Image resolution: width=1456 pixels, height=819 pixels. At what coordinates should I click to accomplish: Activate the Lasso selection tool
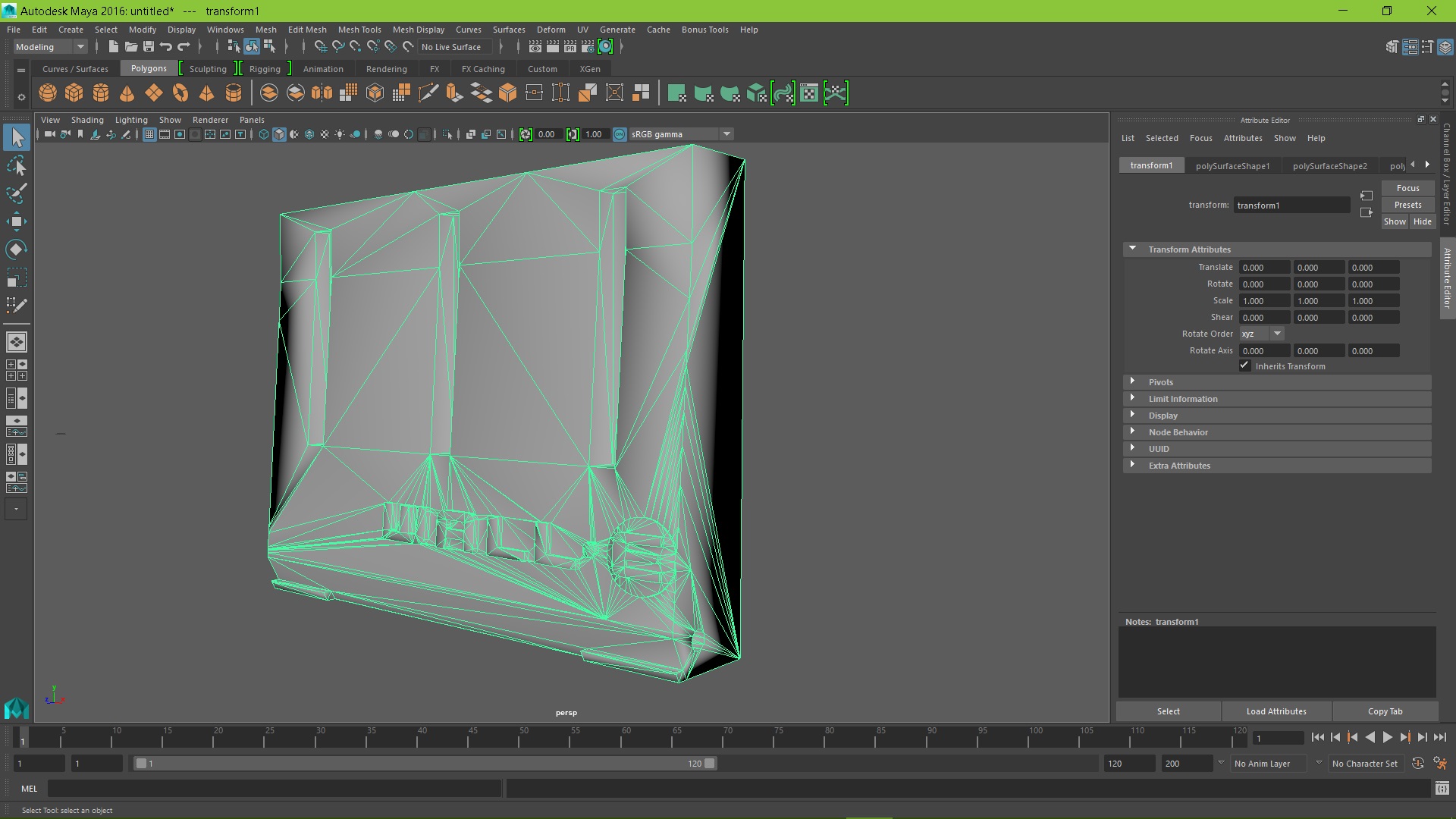[x=16, y=165]
